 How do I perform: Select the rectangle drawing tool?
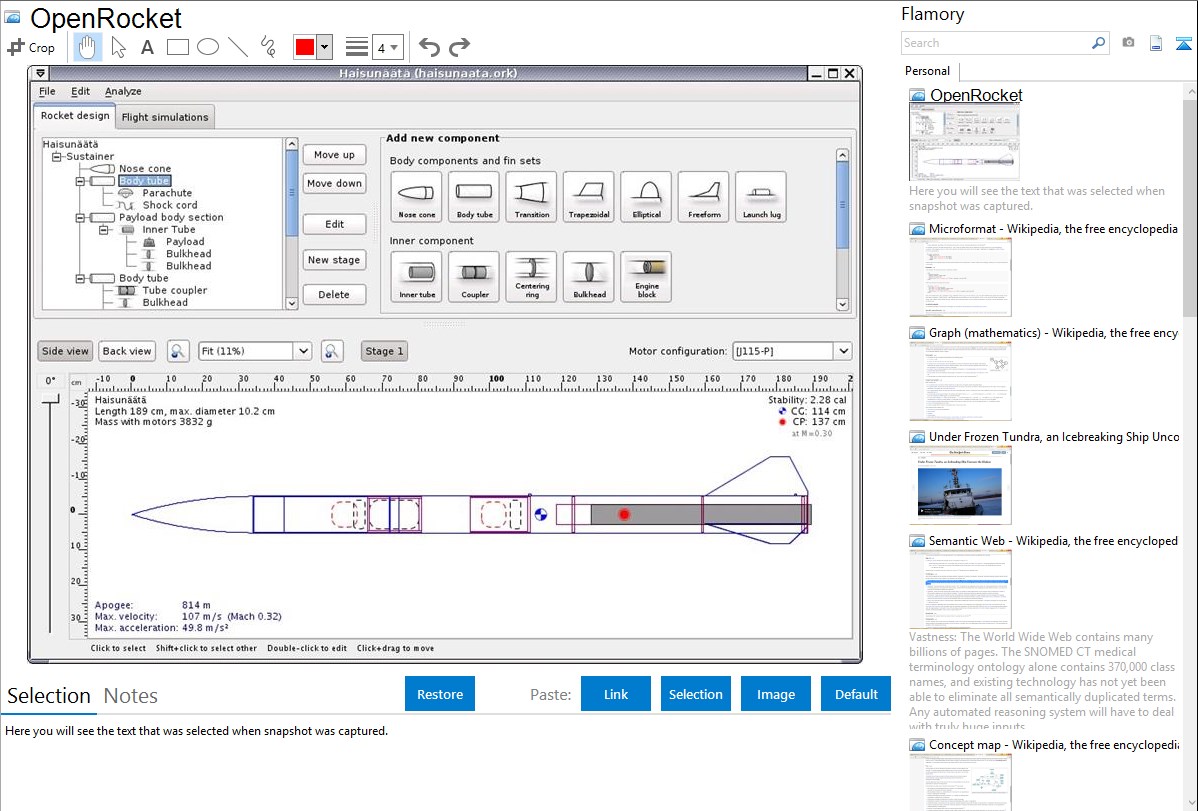point(177,47)
